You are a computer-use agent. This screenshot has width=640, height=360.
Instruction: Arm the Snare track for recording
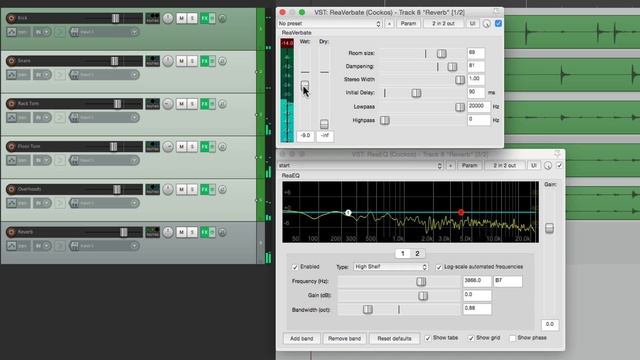point(11,61)
